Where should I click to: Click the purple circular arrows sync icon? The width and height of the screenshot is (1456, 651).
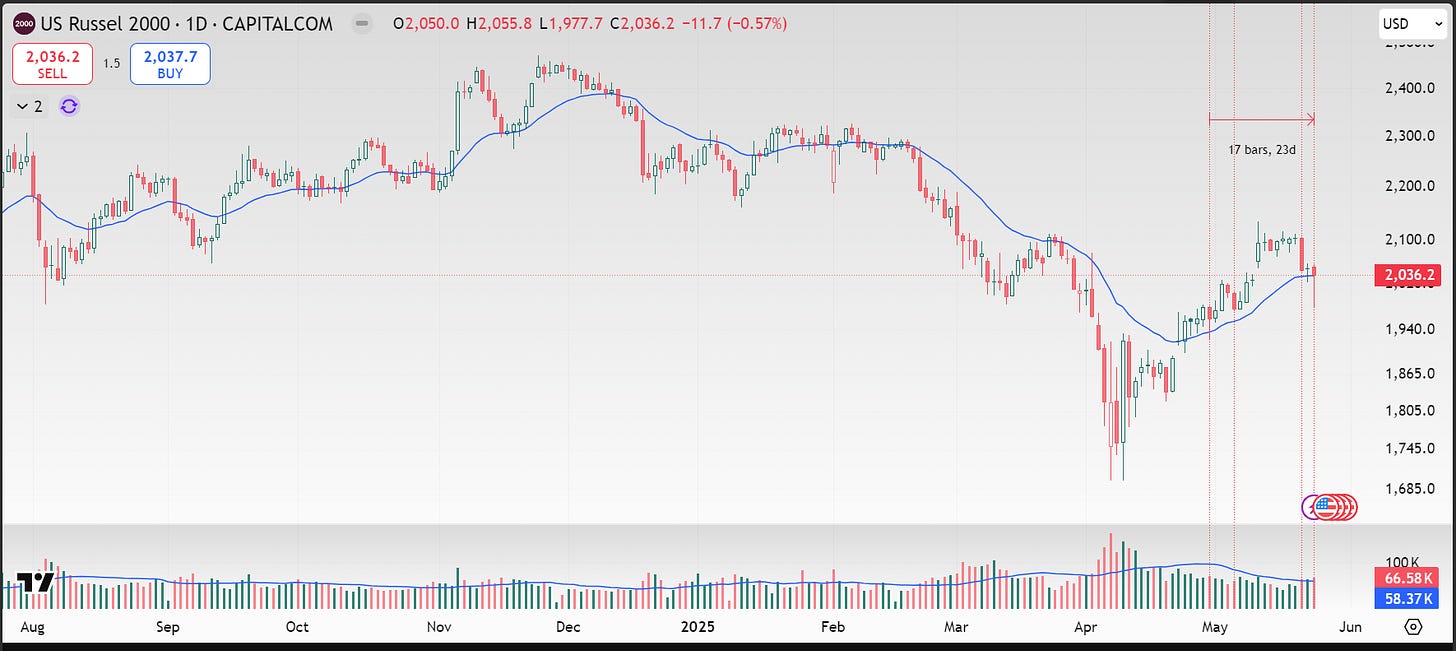point(69,106)
